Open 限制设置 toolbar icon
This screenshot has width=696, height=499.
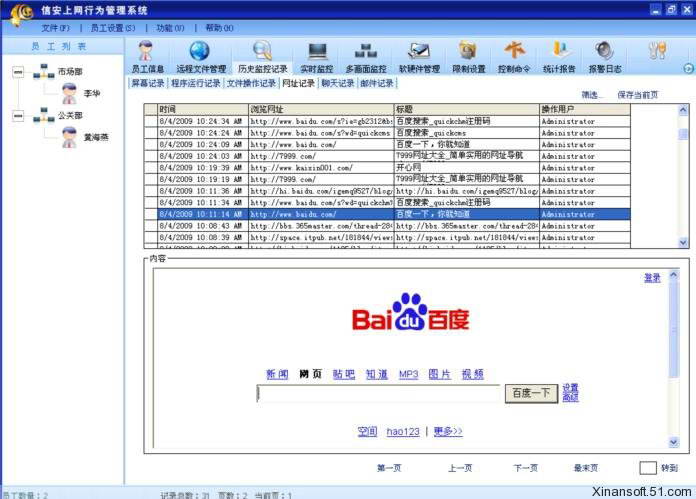tap(468, 56)
